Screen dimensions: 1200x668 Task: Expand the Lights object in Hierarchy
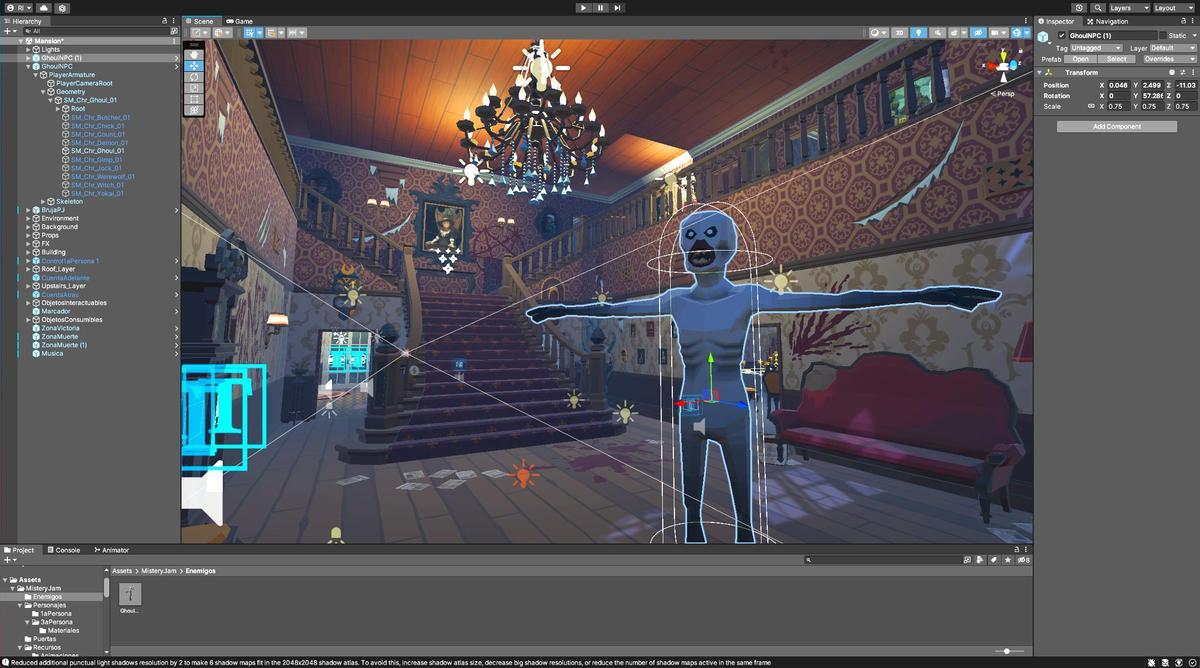[x=29, y=49]
